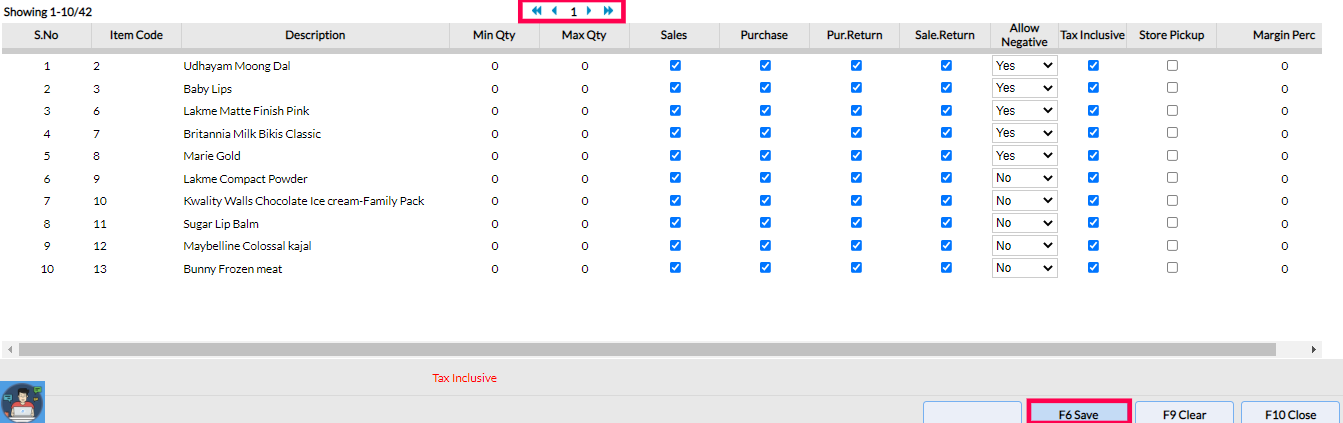1343x423 pixels.
Task: Go to the next page arrow
Action: click(x=590, y=11)
